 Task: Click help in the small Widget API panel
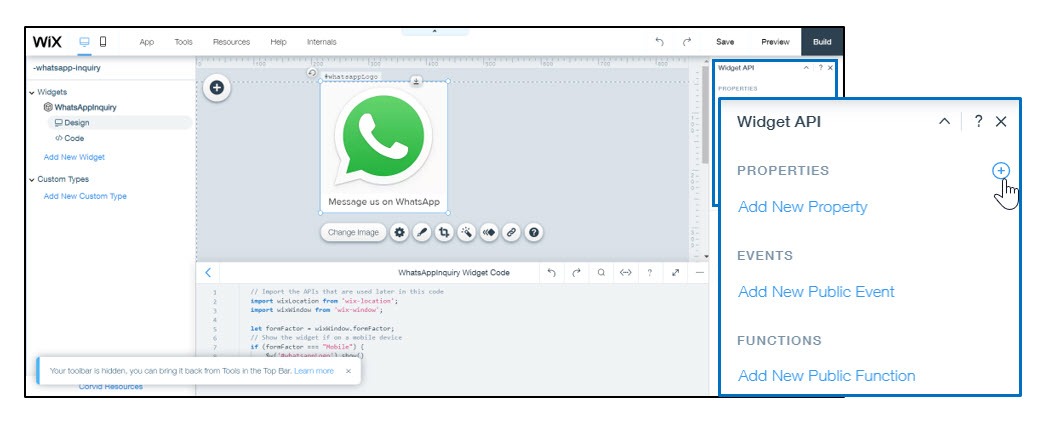(821, 67)
